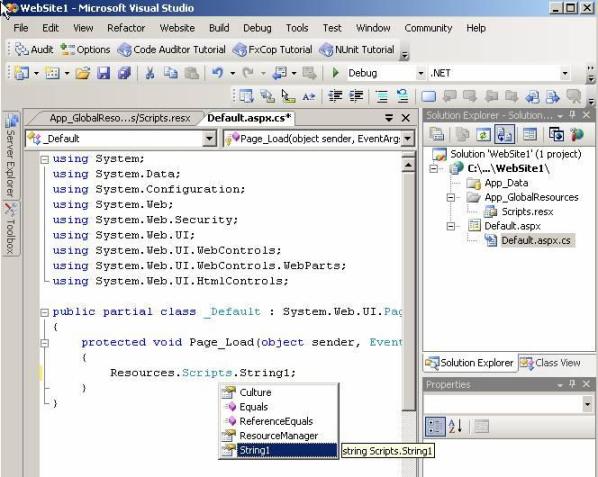The width and height of the screenshot is (598, 477).
Task: Toggle auto-hide pin on Properties panel
Action: coord(572,384)
